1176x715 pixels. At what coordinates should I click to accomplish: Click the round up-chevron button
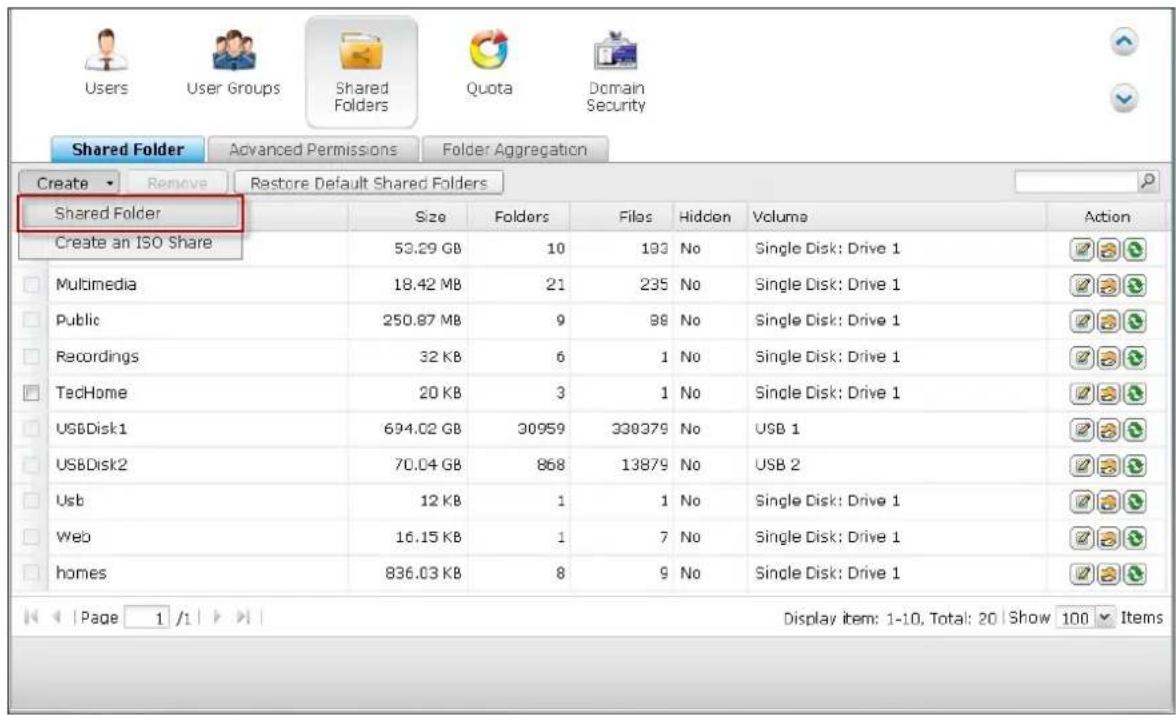coord(1124,42)
